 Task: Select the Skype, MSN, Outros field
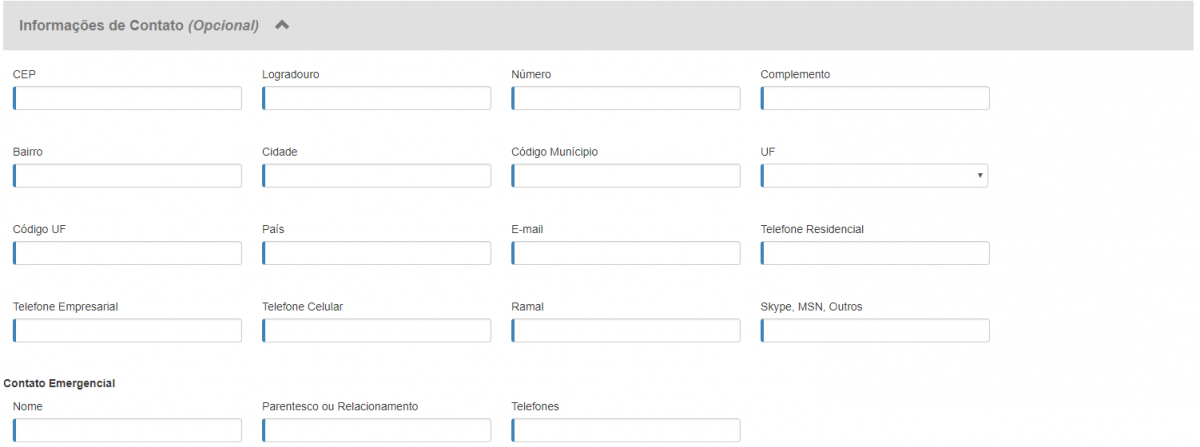(x=875, y=331)
